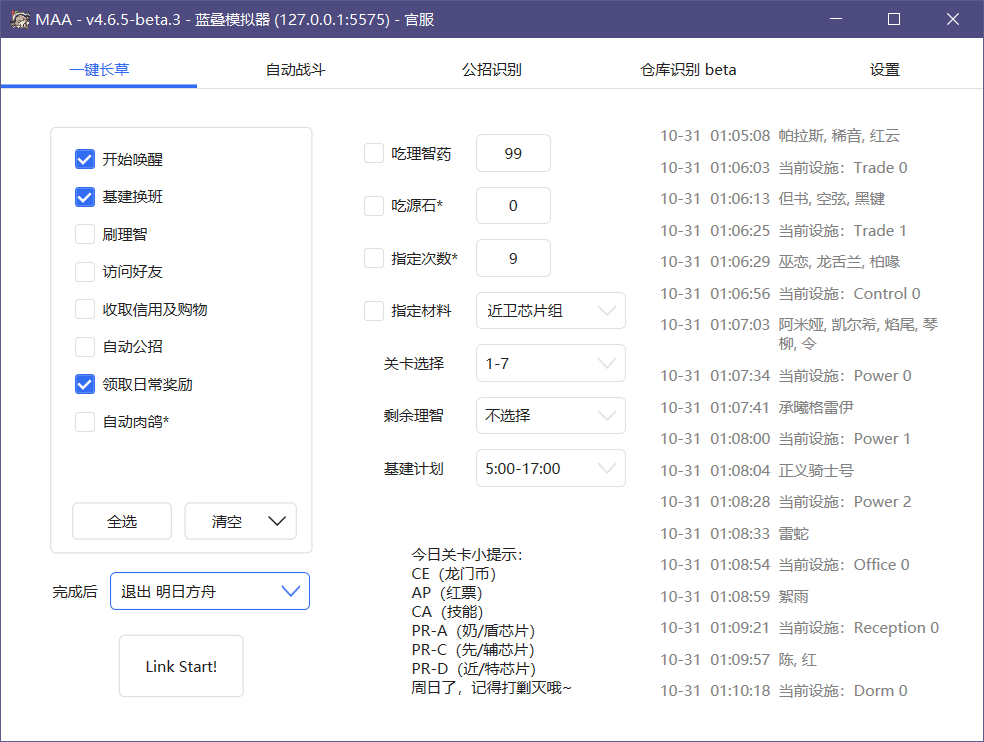
Task: Click log entry 当前设施: Trade 0
Action: pos(843,168)
